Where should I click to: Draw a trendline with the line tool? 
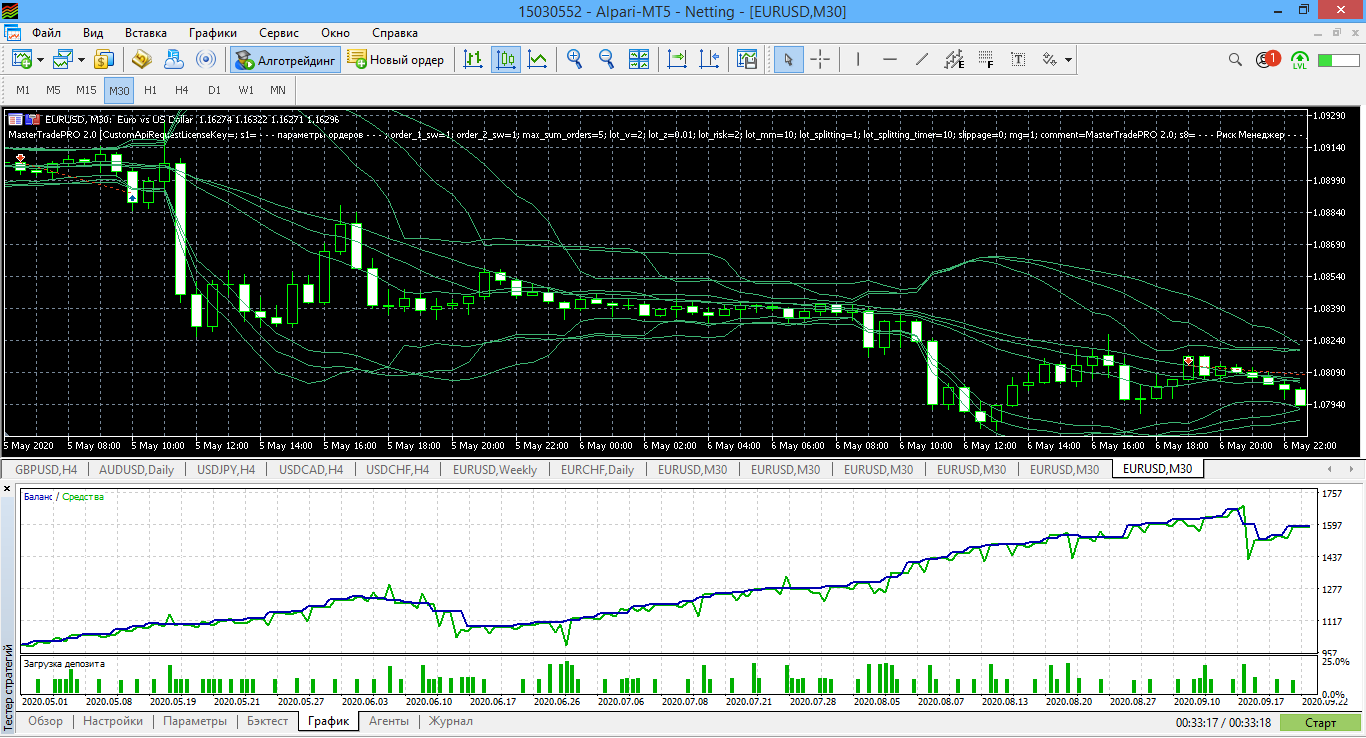tap(922, 60)
